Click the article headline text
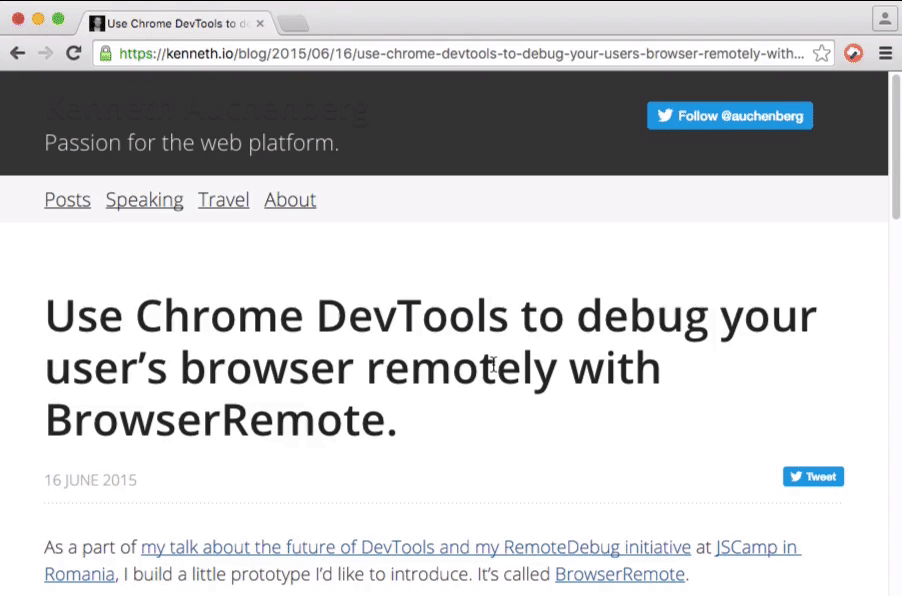This screenshot has width=902, height=596. [x=431, y=368]
